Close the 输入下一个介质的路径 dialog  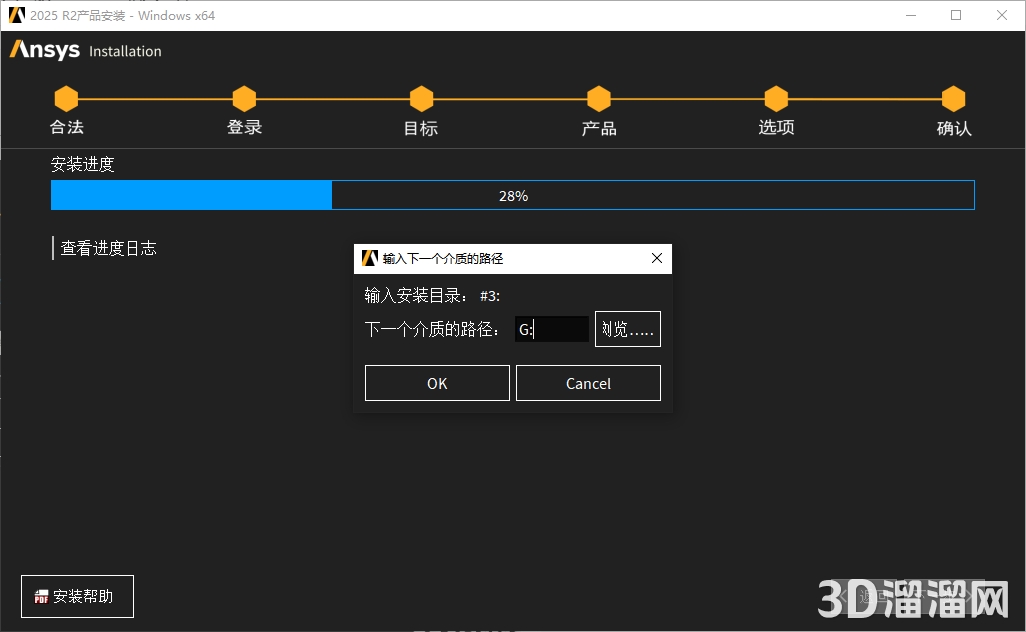(657, 258)
